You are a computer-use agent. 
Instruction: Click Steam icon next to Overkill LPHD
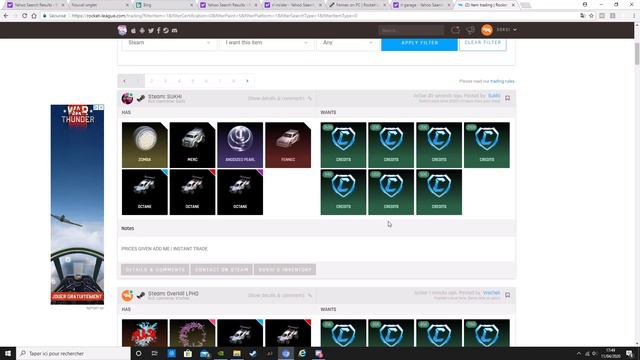(140, 295)
